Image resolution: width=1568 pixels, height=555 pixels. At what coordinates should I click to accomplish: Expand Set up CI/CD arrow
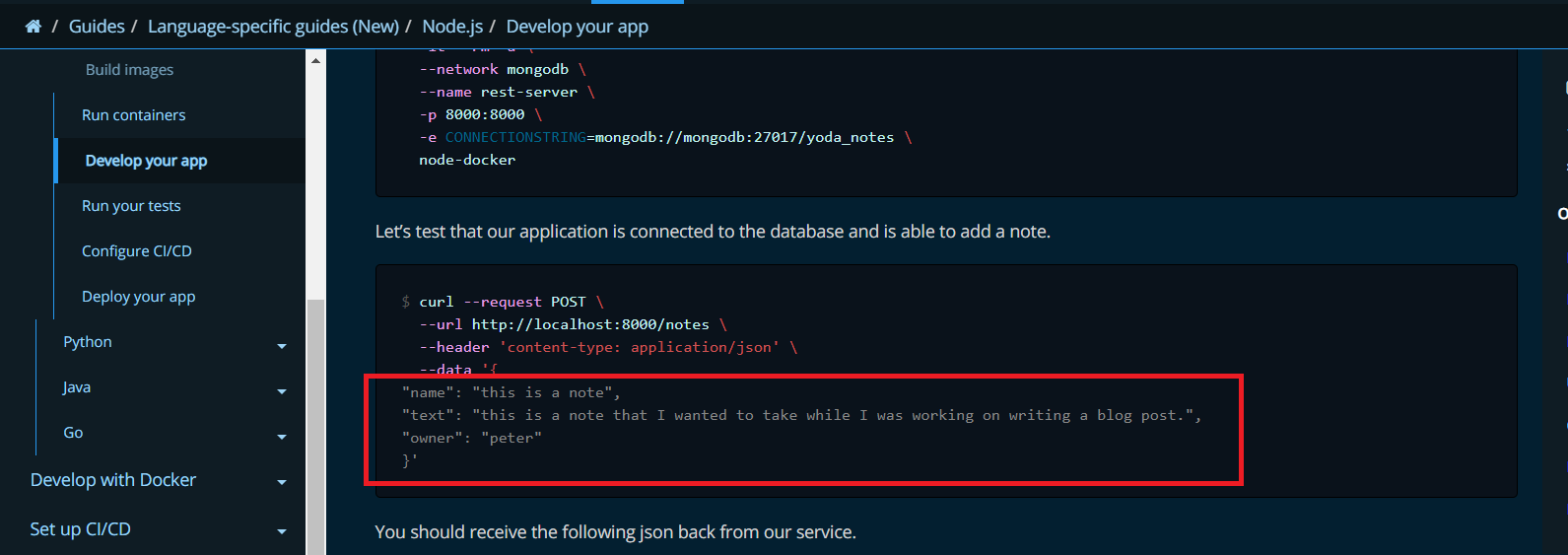(282, 531)
